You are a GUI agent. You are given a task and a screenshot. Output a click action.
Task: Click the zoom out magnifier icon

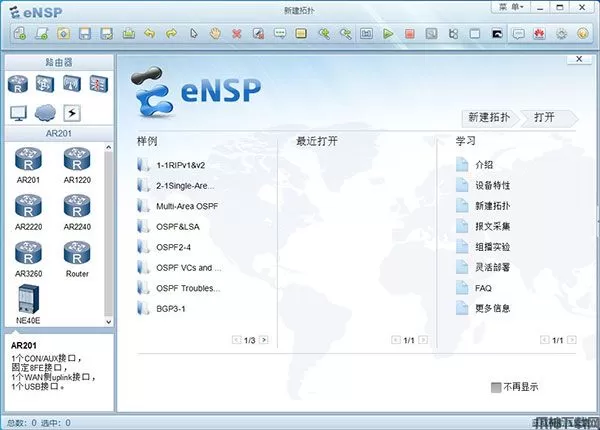point(346,34)
